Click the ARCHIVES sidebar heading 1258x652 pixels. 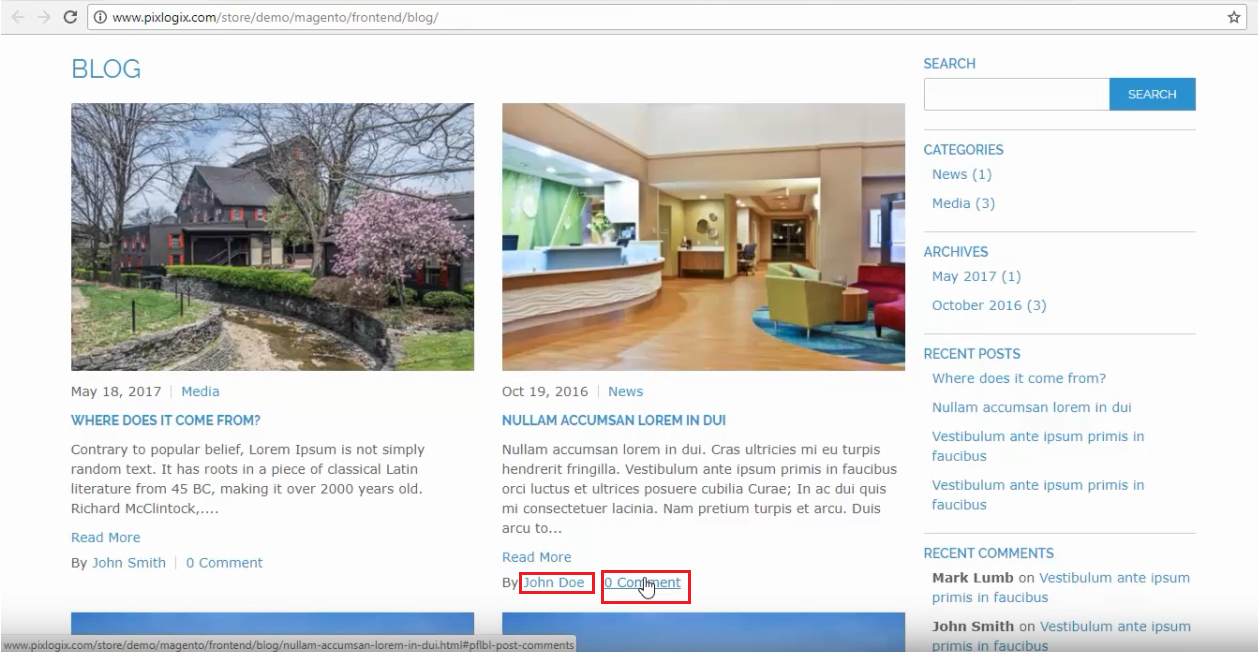point(956,251)
